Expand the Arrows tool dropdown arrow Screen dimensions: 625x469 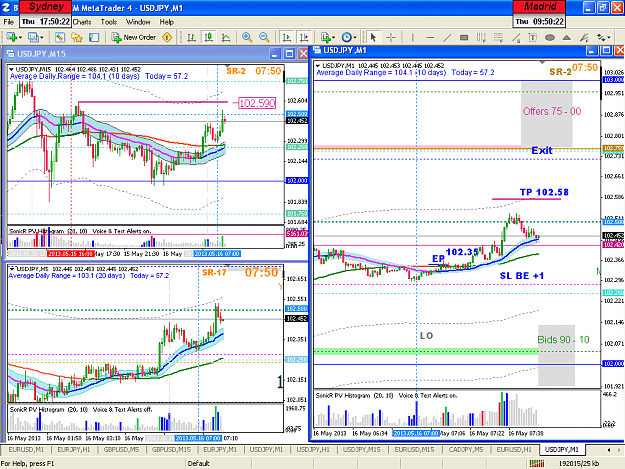tap(609, 38)
